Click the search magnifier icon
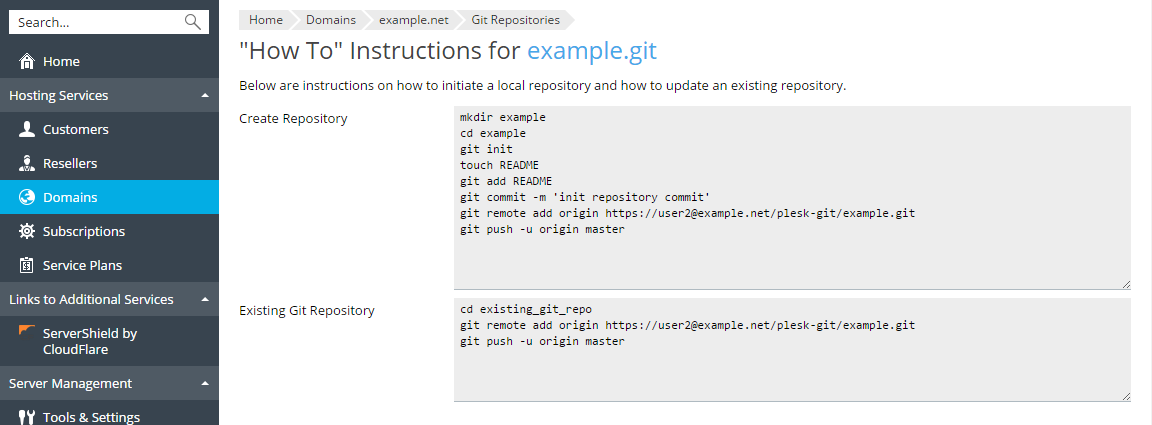The image size is (1152, 425). pos(193,22)
